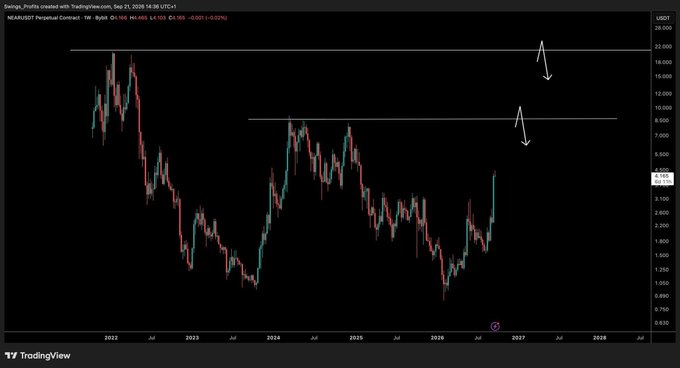Click the low value L4.103

point(157,18)
